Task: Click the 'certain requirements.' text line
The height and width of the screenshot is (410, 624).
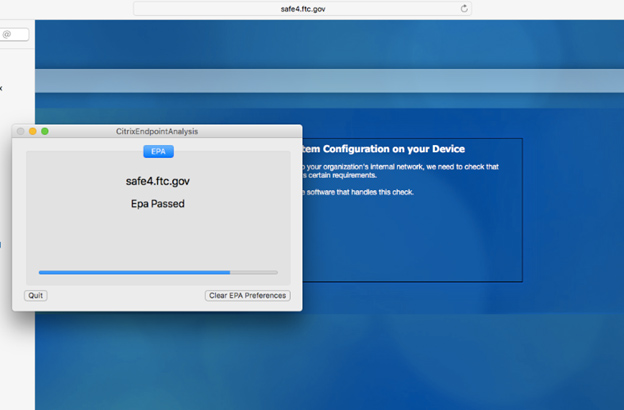Action: tap(342, 175)
